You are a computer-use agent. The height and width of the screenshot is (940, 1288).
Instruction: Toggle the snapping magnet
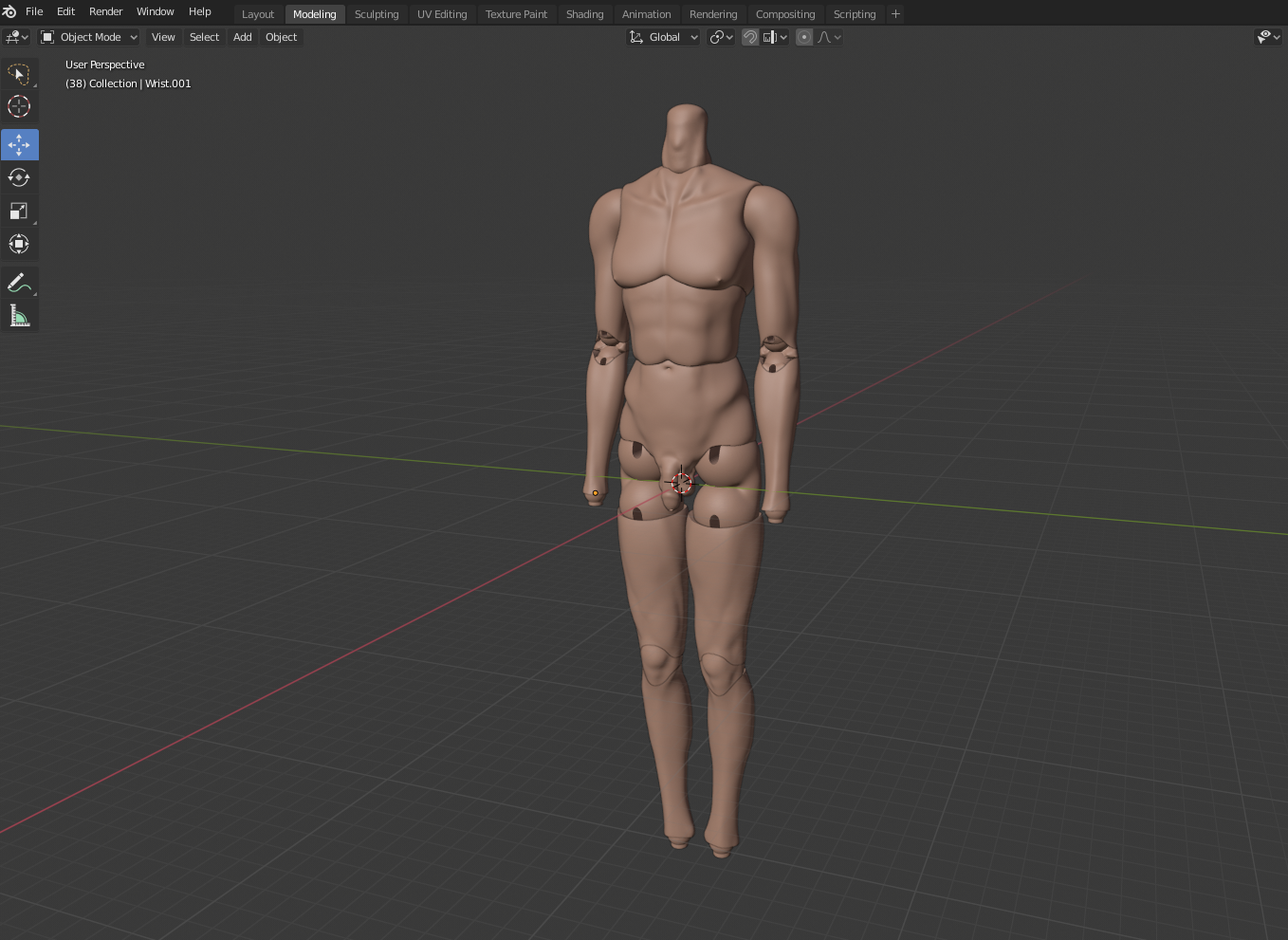pos(750,37)
